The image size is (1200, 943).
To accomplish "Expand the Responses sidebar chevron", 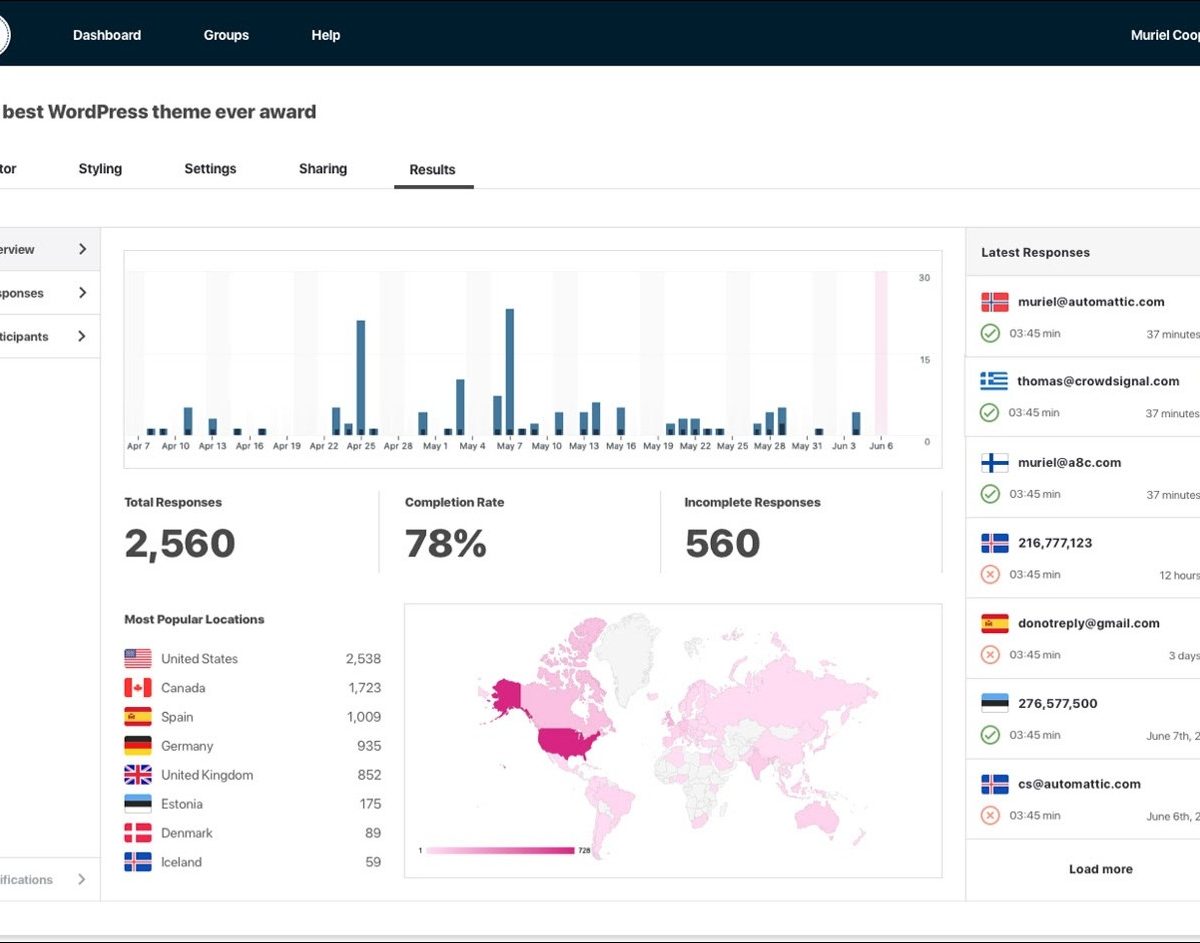I will pos(82,293).
